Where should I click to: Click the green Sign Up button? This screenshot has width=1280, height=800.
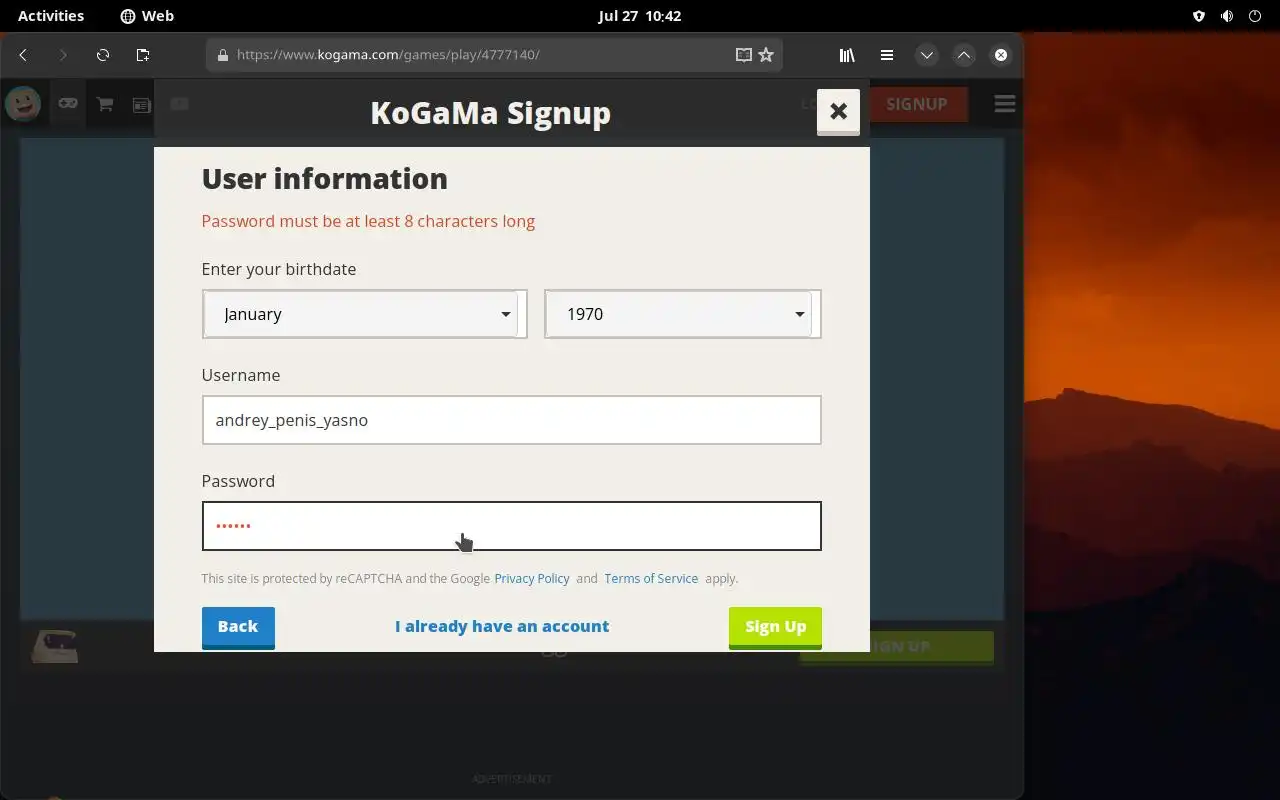pos(775,627)
